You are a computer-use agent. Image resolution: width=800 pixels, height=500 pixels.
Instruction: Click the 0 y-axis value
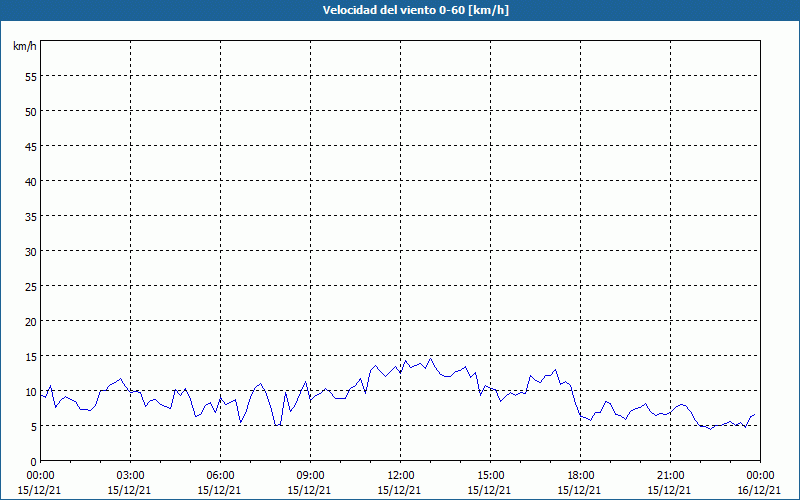click(34, 462)
